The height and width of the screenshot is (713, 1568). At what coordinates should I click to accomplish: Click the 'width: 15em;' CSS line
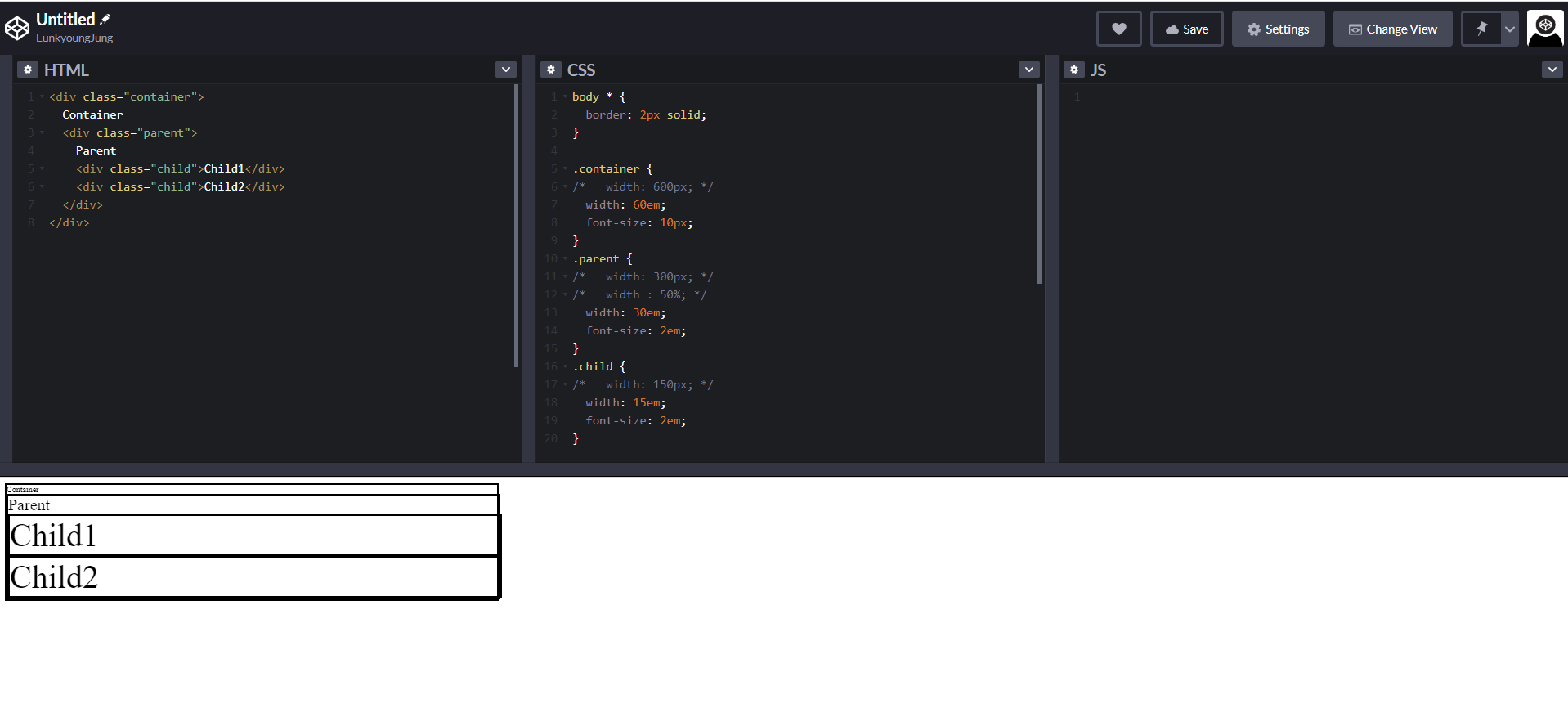625,402
